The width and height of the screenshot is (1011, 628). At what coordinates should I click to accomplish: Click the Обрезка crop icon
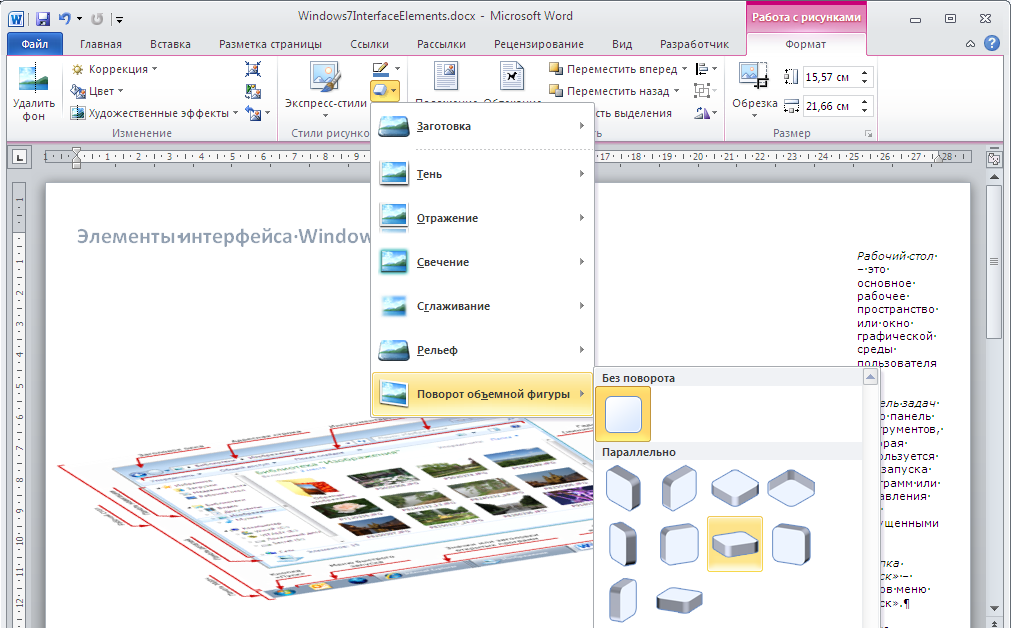(754, 76)
